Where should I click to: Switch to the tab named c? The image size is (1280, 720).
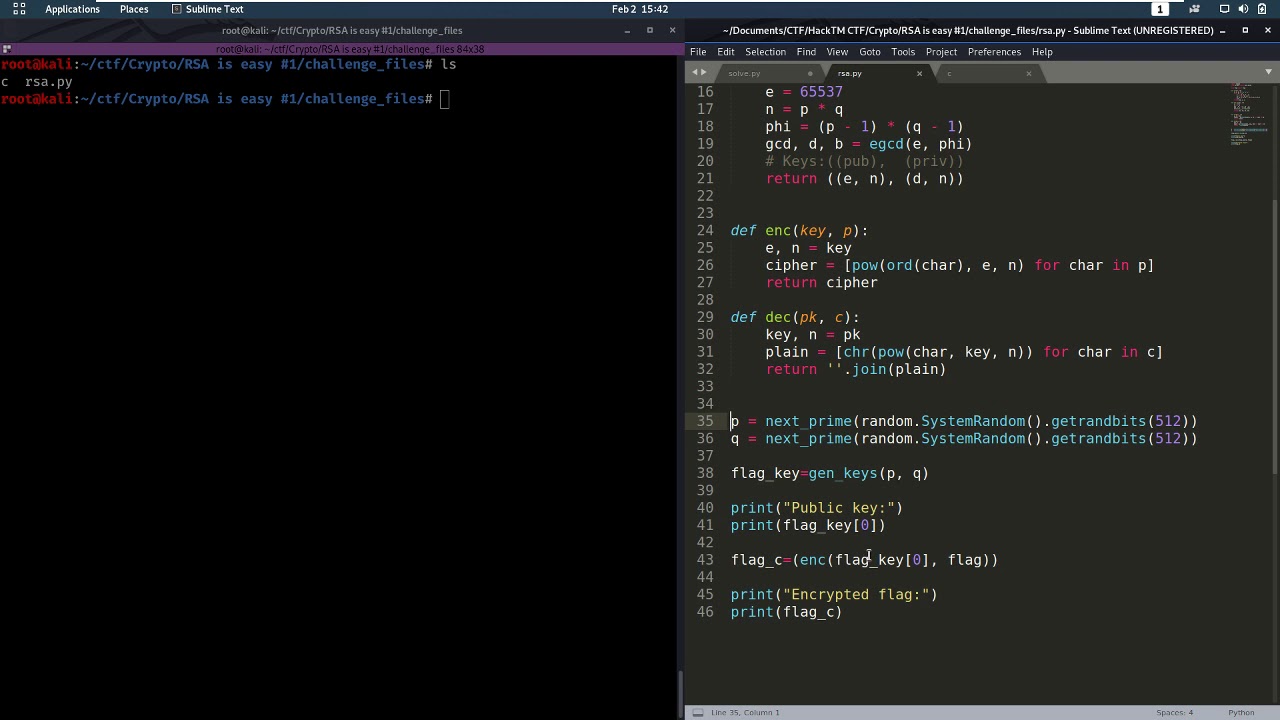tap(949, 73)
